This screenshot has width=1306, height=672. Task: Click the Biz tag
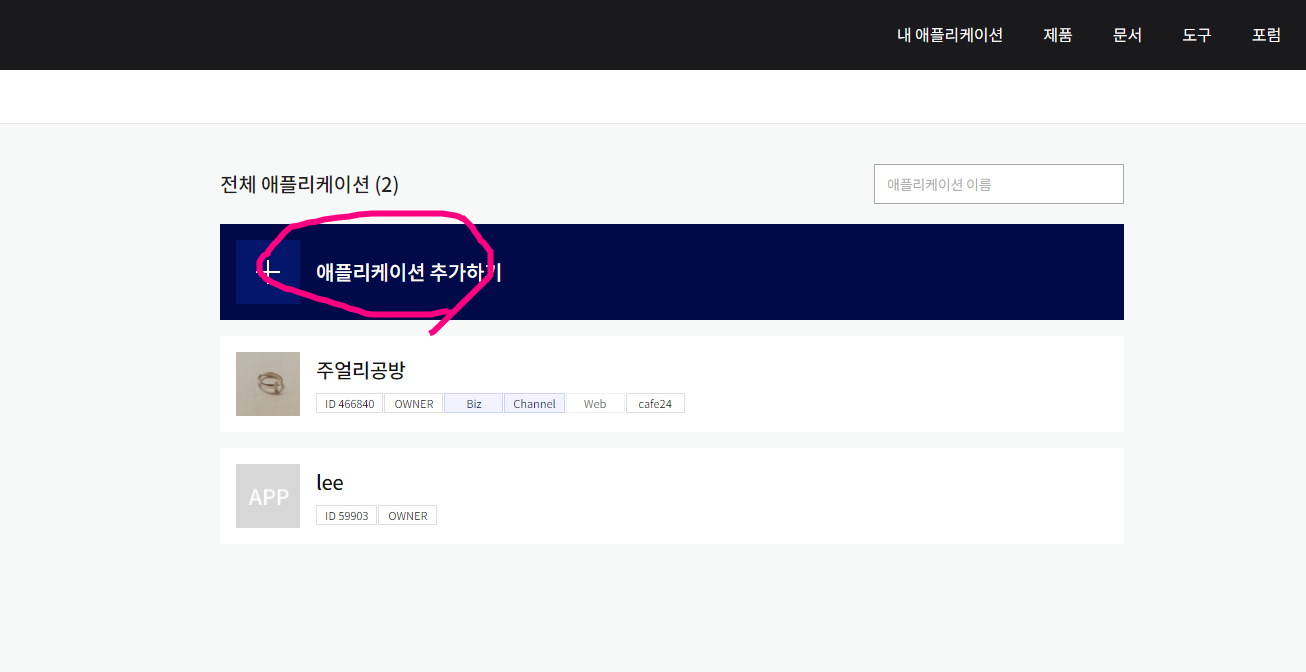pyautogui.click(x=474, y=404)
